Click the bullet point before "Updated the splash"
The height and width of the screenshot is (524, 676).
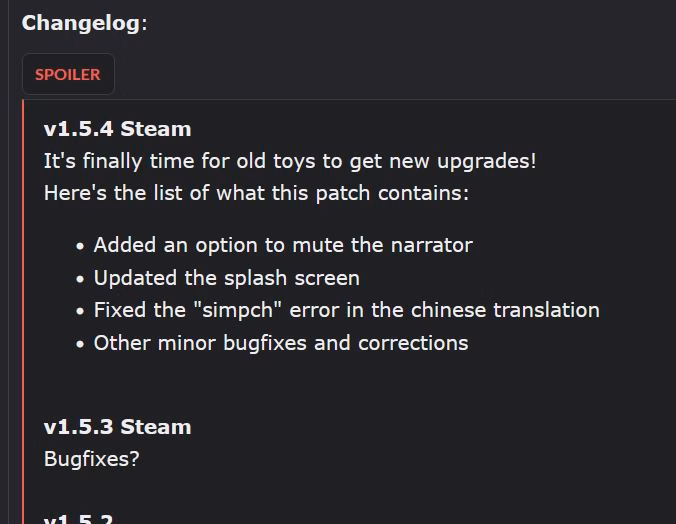pyautogui.click(x=80, y=279)
